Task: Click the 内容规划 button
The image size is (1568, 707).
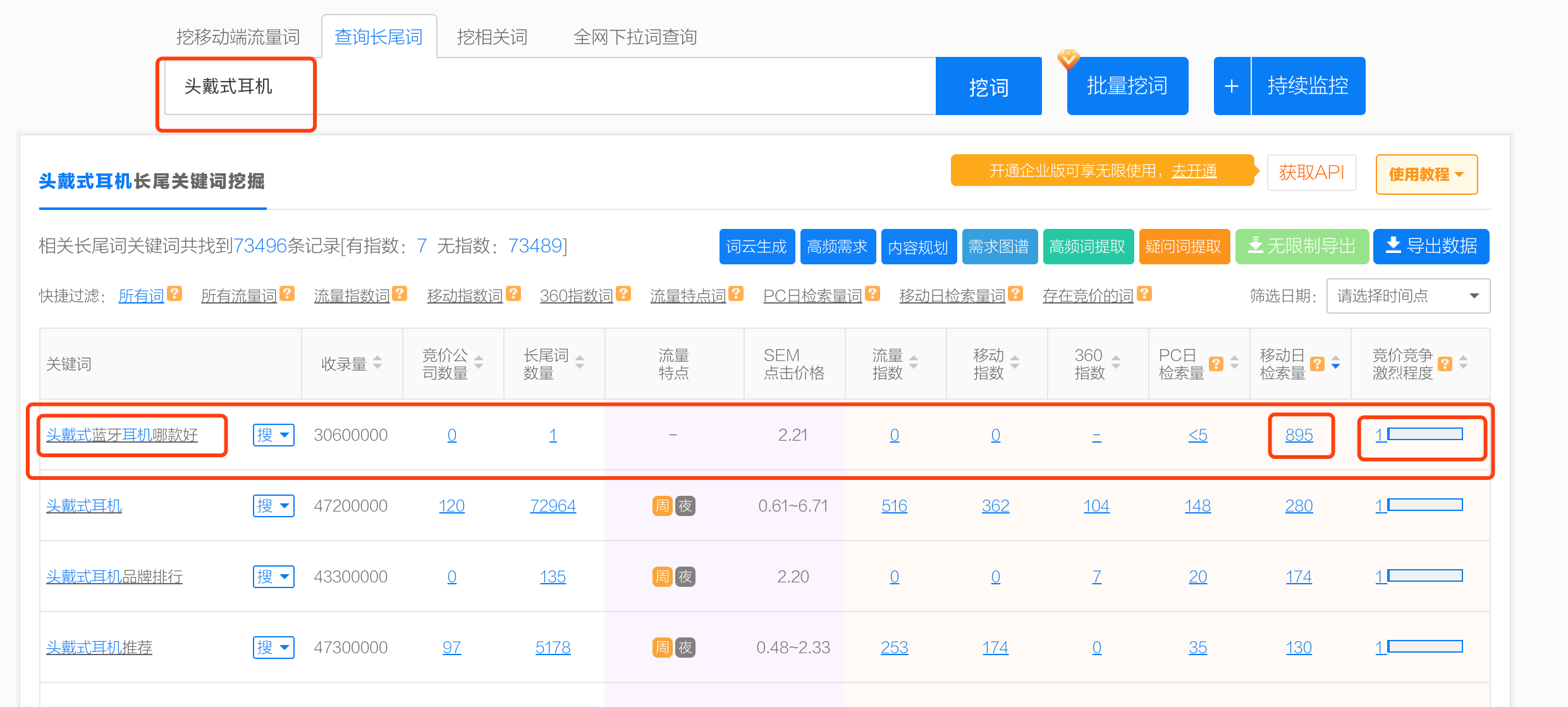Action: point(919,247)
